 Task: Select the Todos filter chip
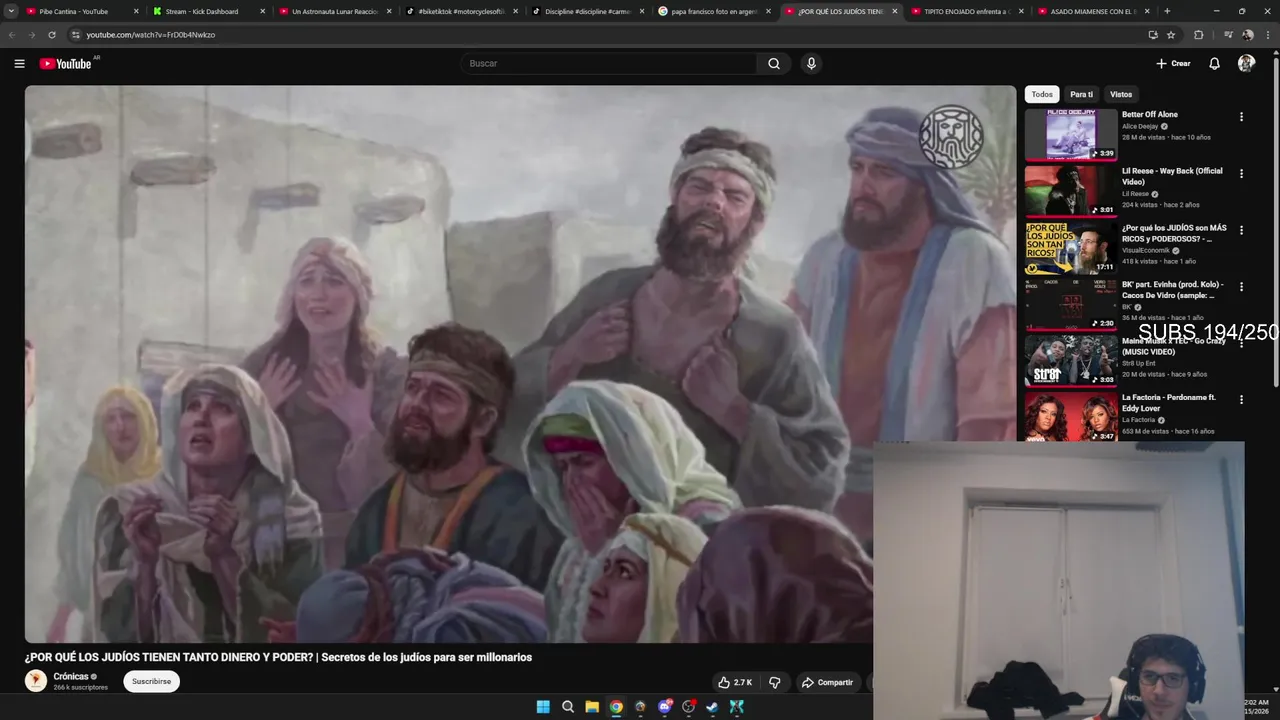coord(1042,94)
